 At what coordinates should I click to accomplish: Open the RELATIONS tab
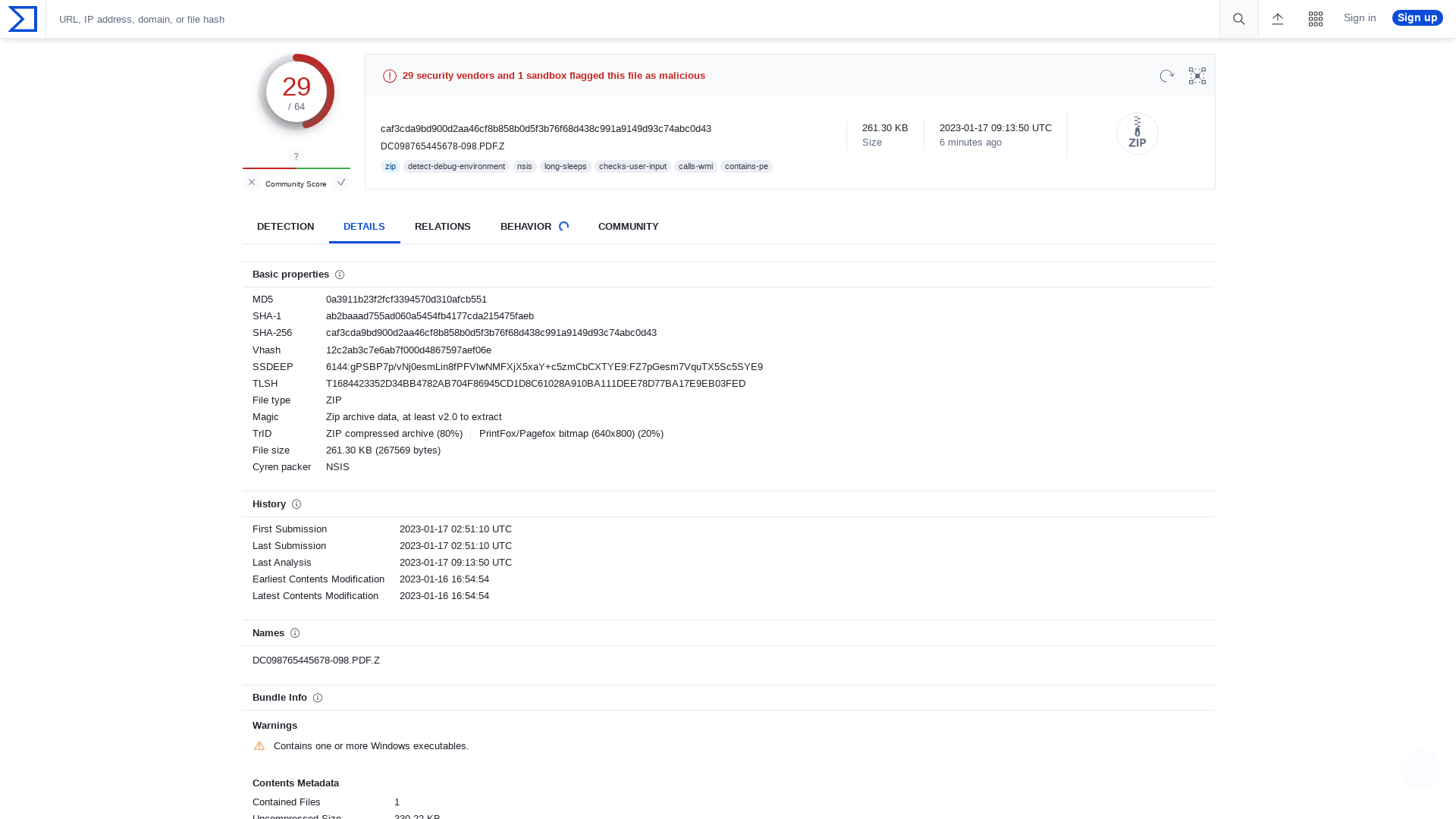tap(443, 227)
